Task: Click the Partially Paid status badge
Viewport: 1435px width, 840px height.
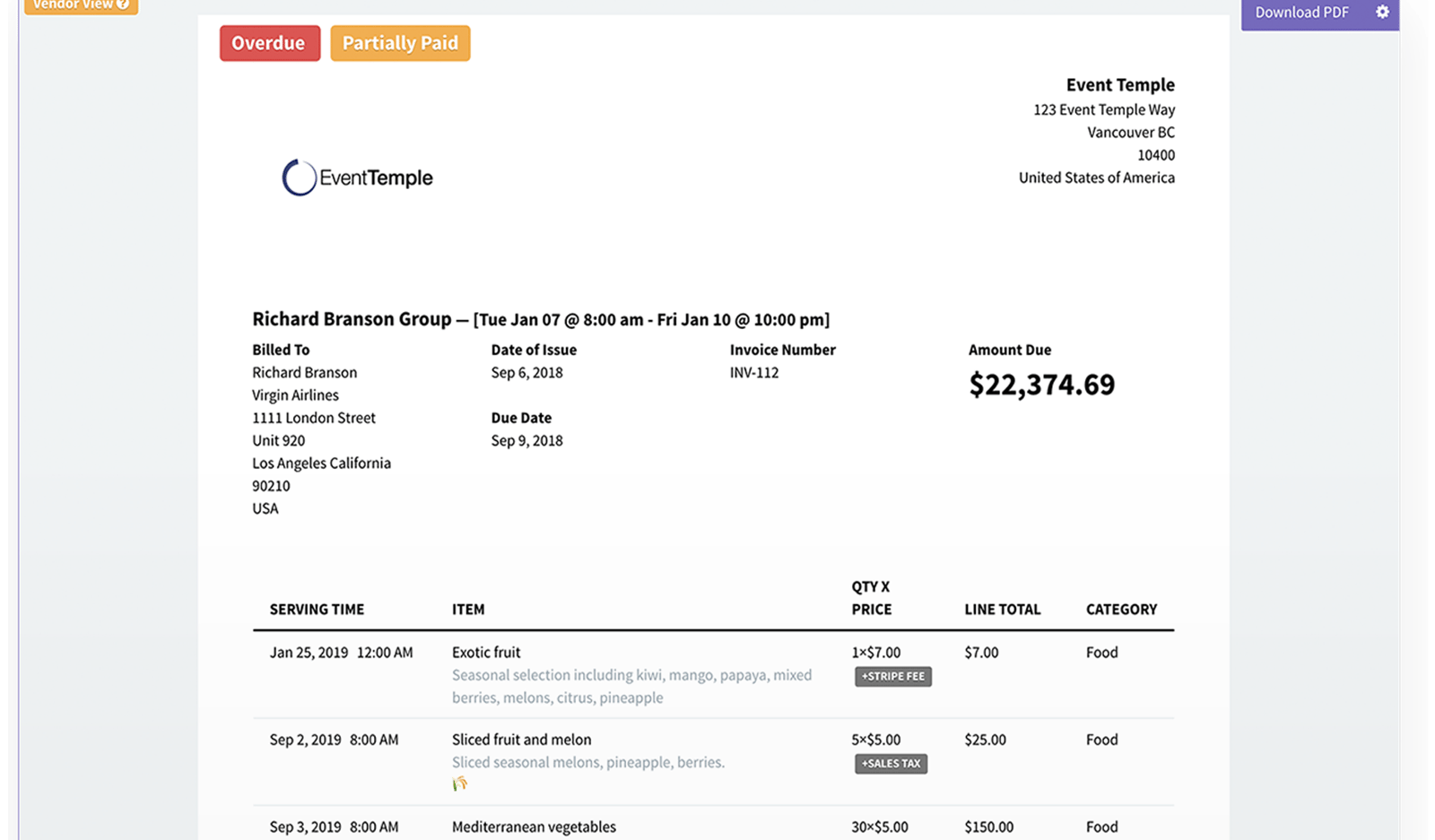Action: 400,43
